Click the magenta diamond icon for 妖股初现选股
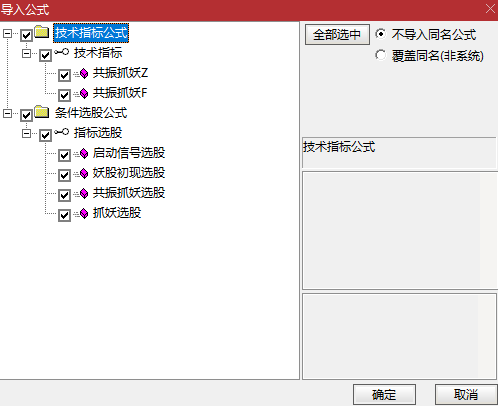 pyautogui.click(x=84, y=173)
